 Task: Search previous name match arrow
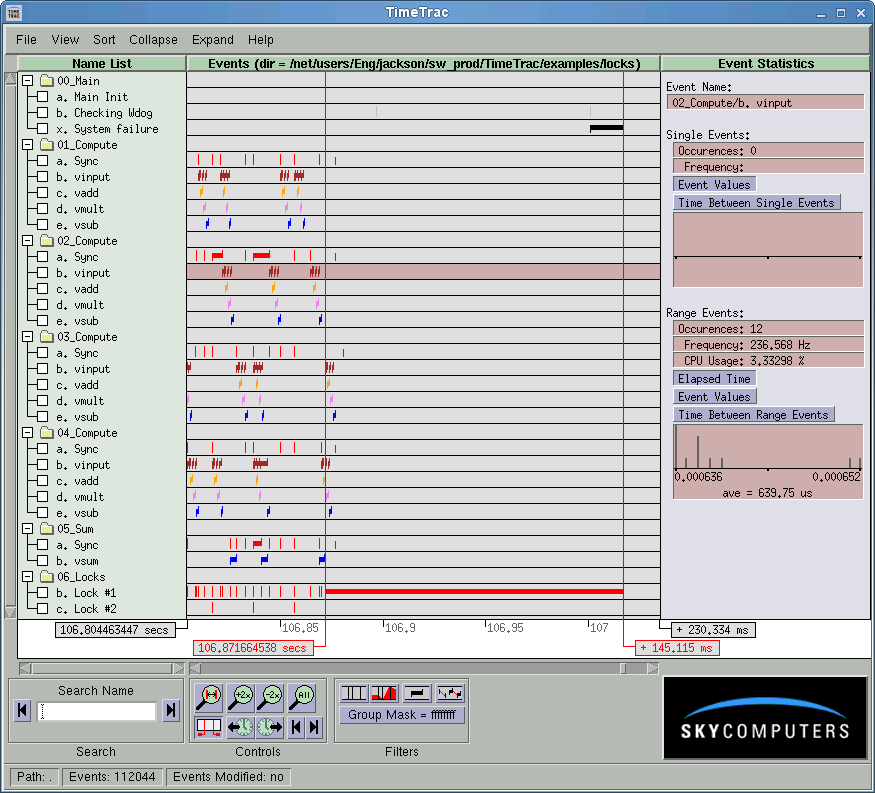click(22, 710)
